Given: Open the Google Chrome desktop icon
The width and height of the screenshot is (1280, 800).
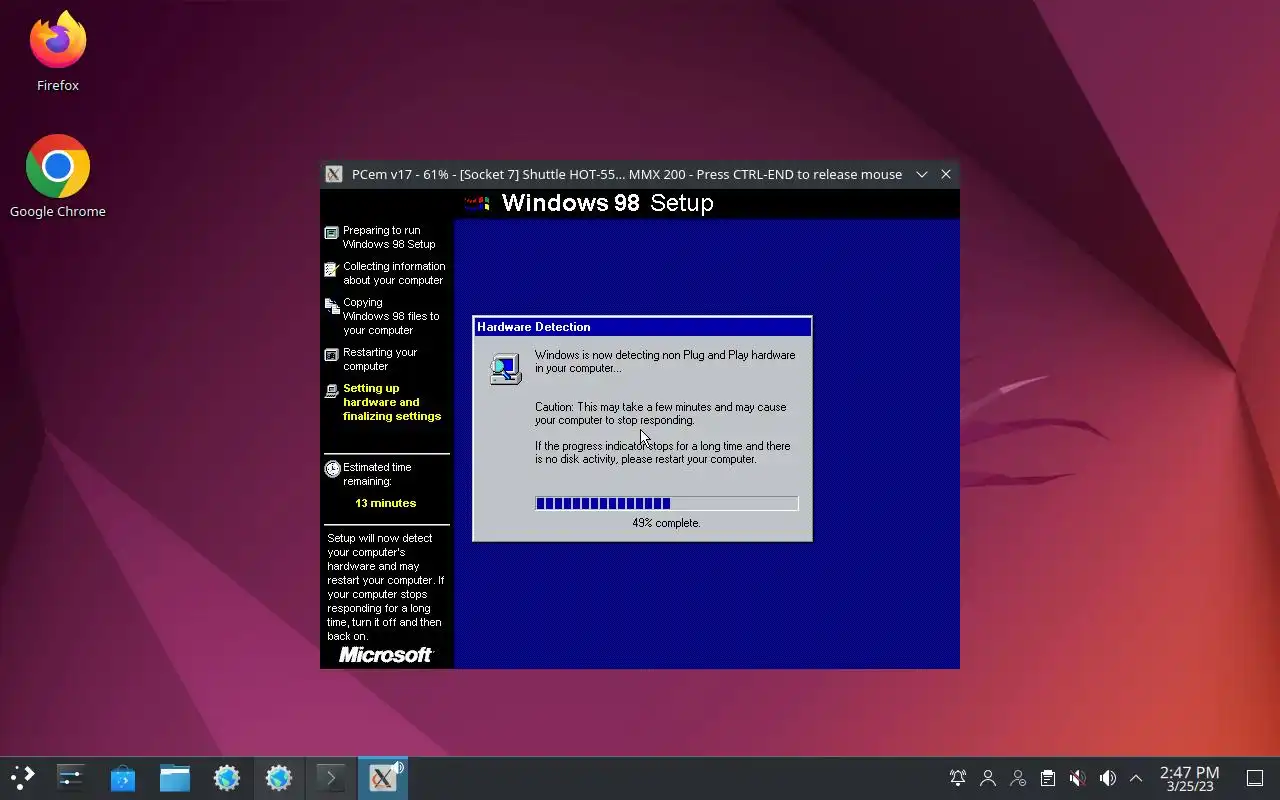Looking at the screenshot, I should 58,177.
